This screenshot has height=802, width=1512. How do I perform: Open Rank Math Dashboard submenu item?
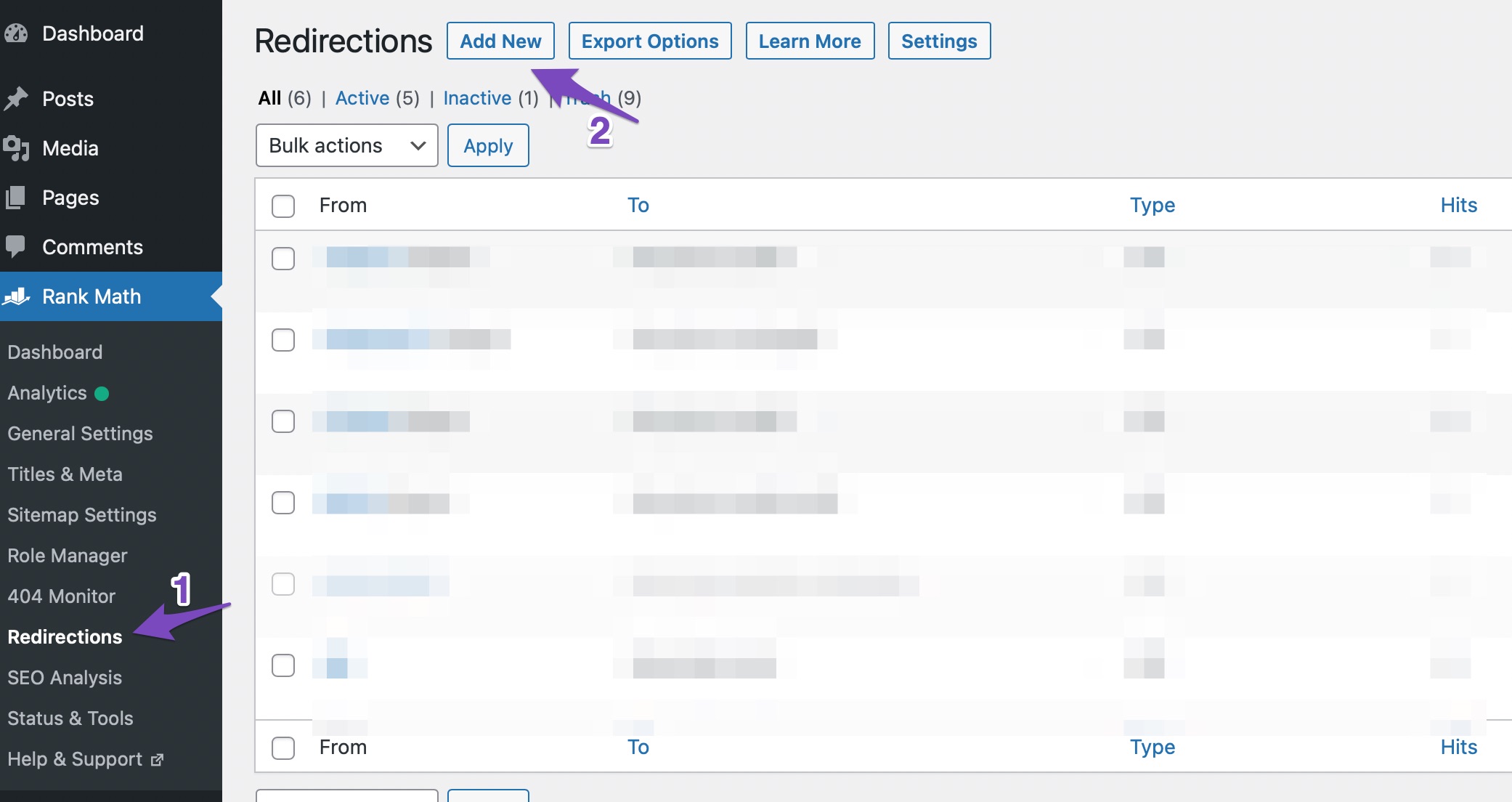tap(55, 352)
